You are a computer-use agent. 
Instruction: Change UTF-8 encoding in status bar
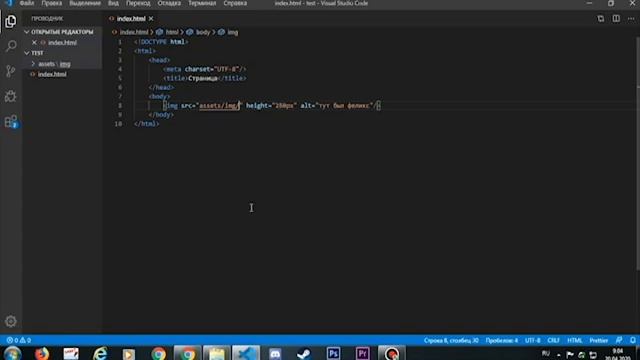coord(533,340)
